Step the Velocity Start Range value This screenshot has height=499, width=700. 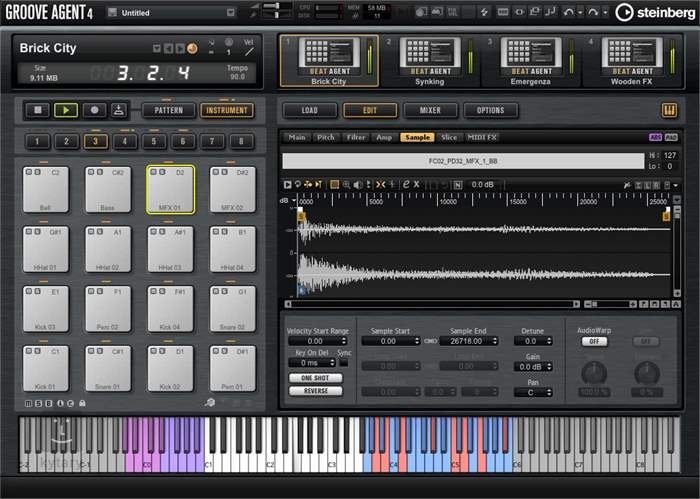pos(344,341)
